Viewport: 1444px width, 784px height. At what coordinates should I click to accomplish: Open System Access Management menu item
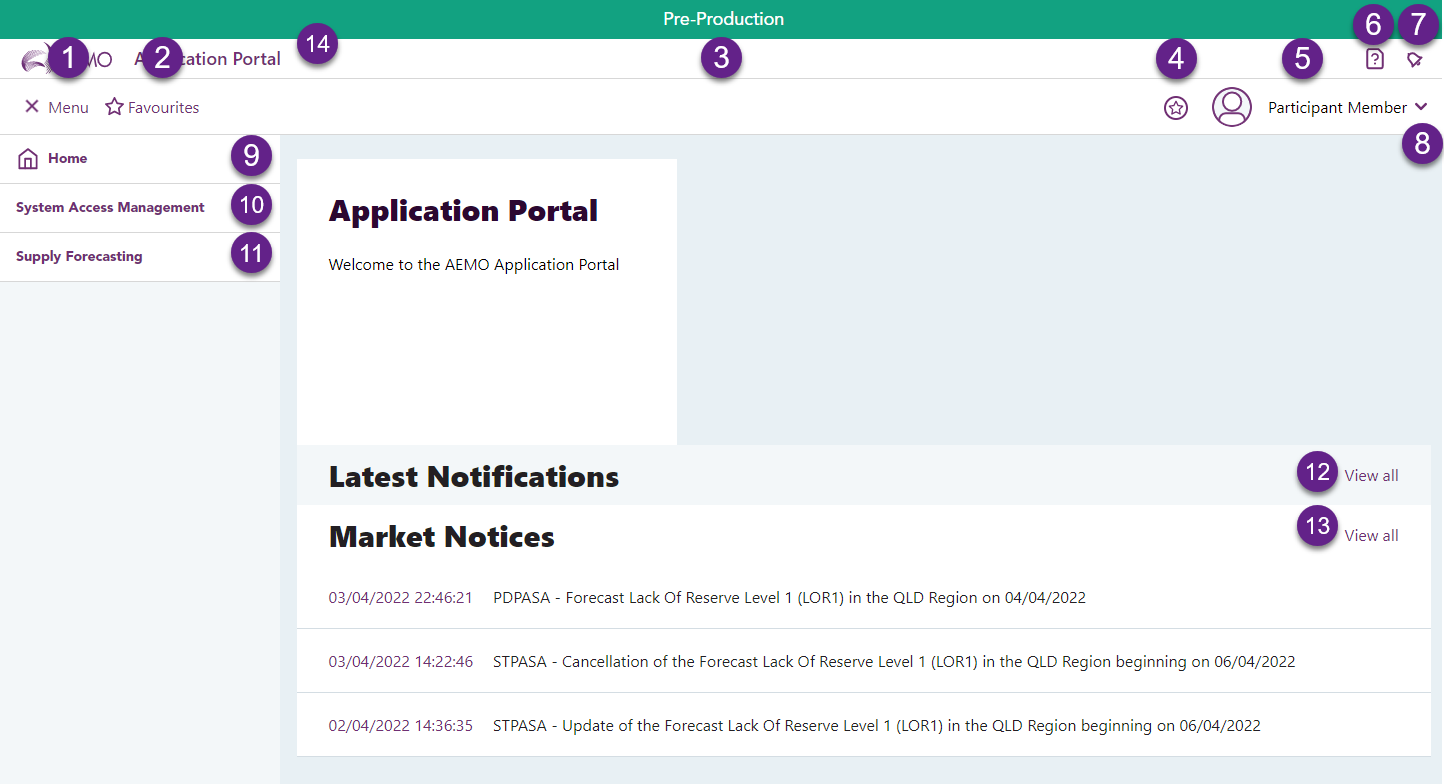pyautogui.click(x=140, y=208)
